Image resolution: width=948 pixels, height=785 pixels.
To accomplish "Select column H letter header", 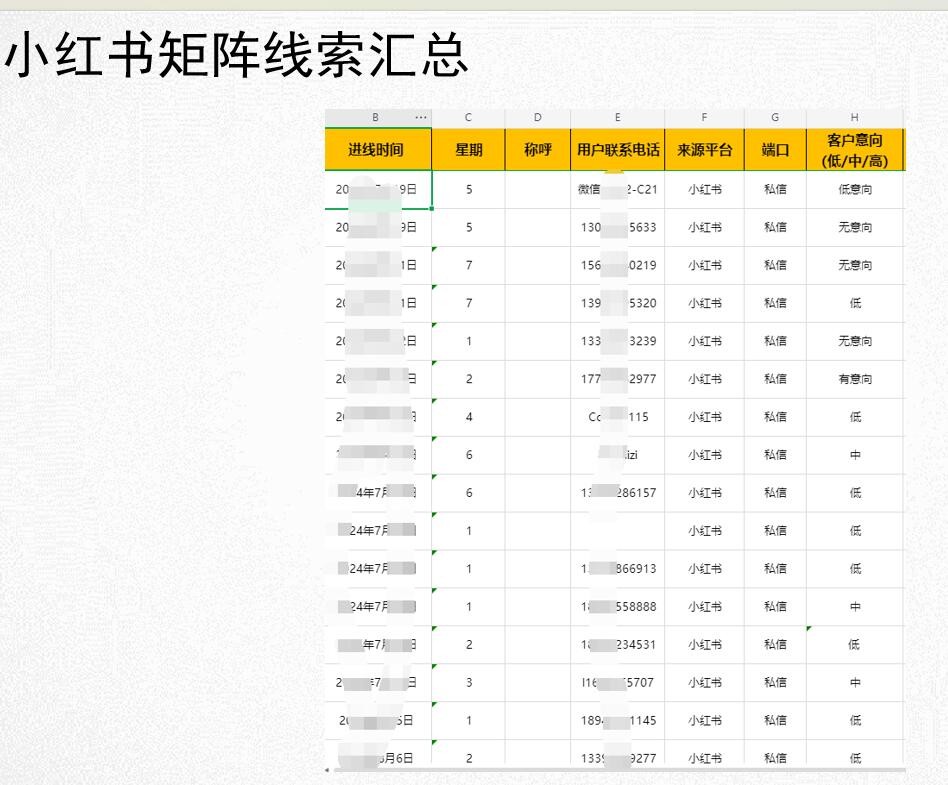I will coord(854,117).
